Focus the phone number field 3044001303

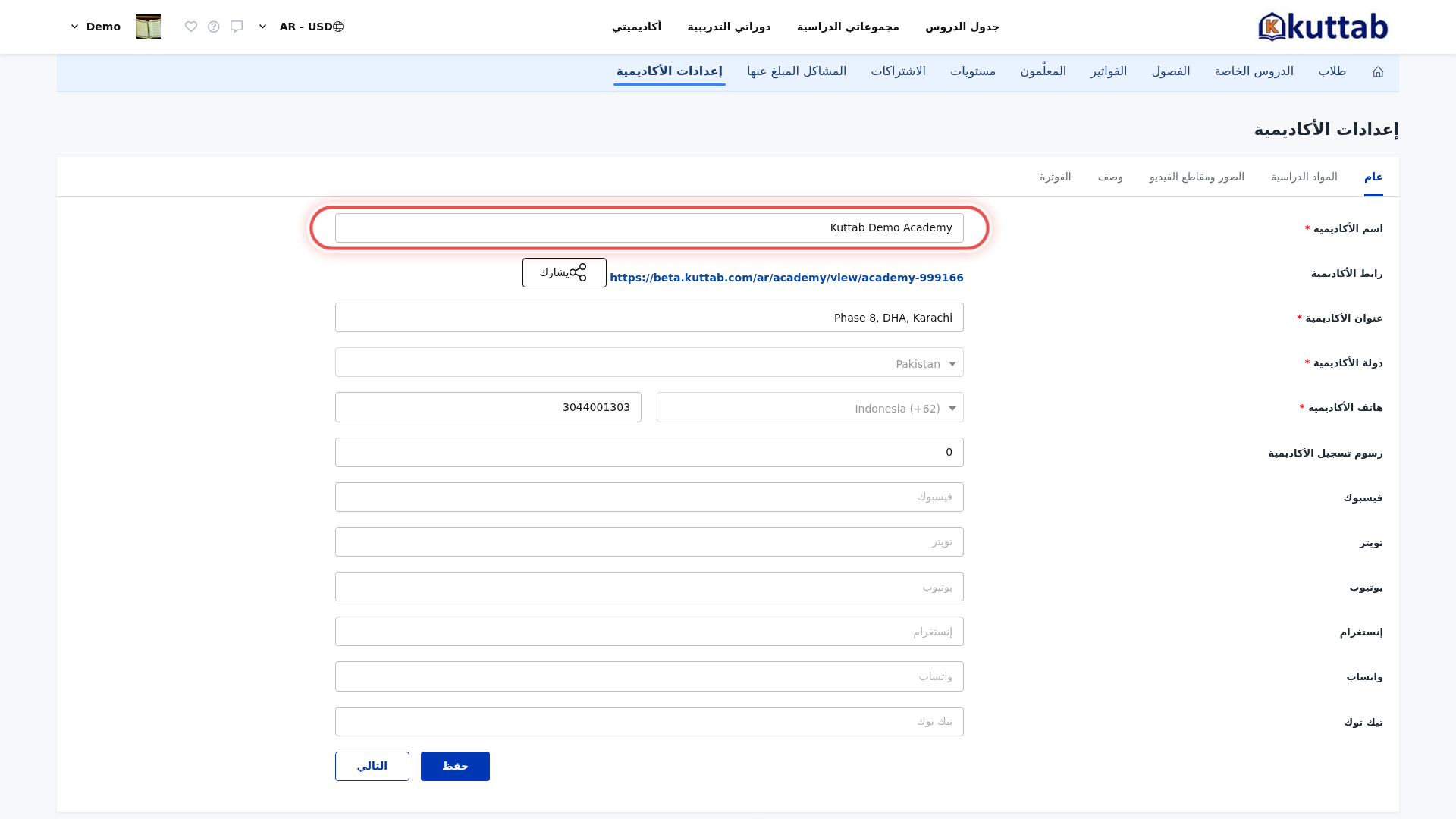[x=488, y=407]
